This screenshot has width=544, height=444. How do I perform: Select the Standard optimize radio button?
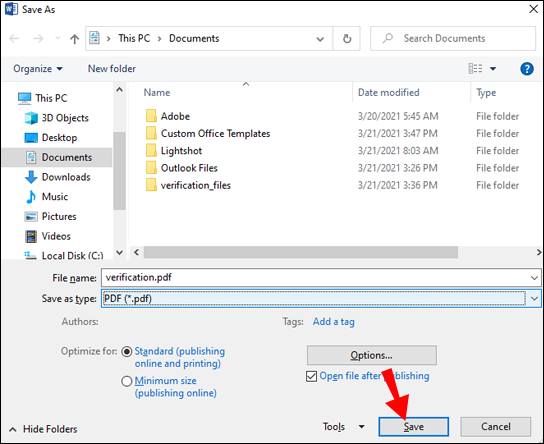click(x=127, y=352)
